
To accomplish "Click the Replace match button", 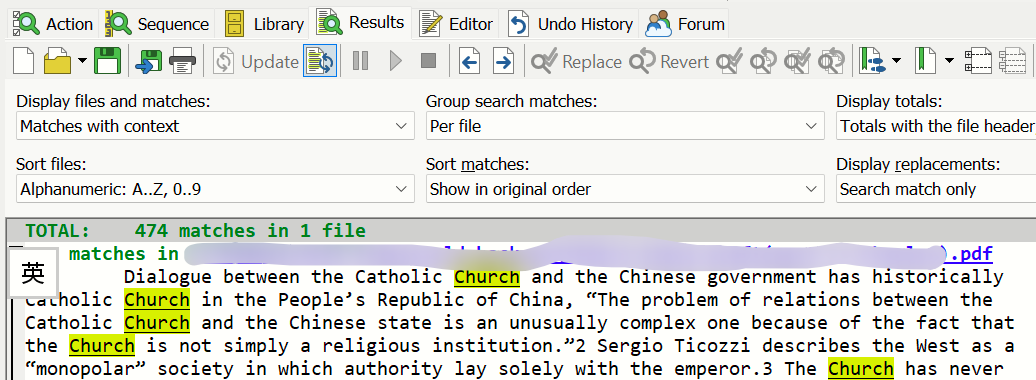I will point(576,61).
